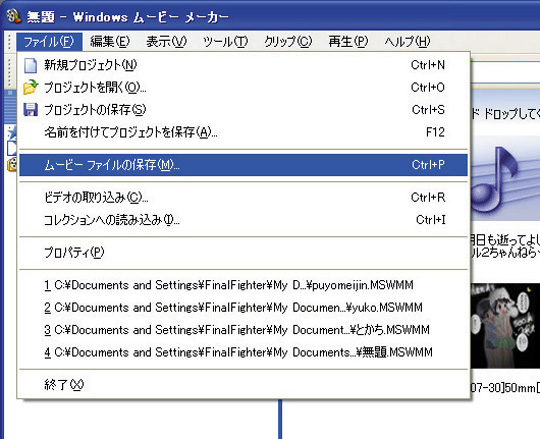Open recent file とかち.MSWMM

pyautogui.click(x=243, y=330)
